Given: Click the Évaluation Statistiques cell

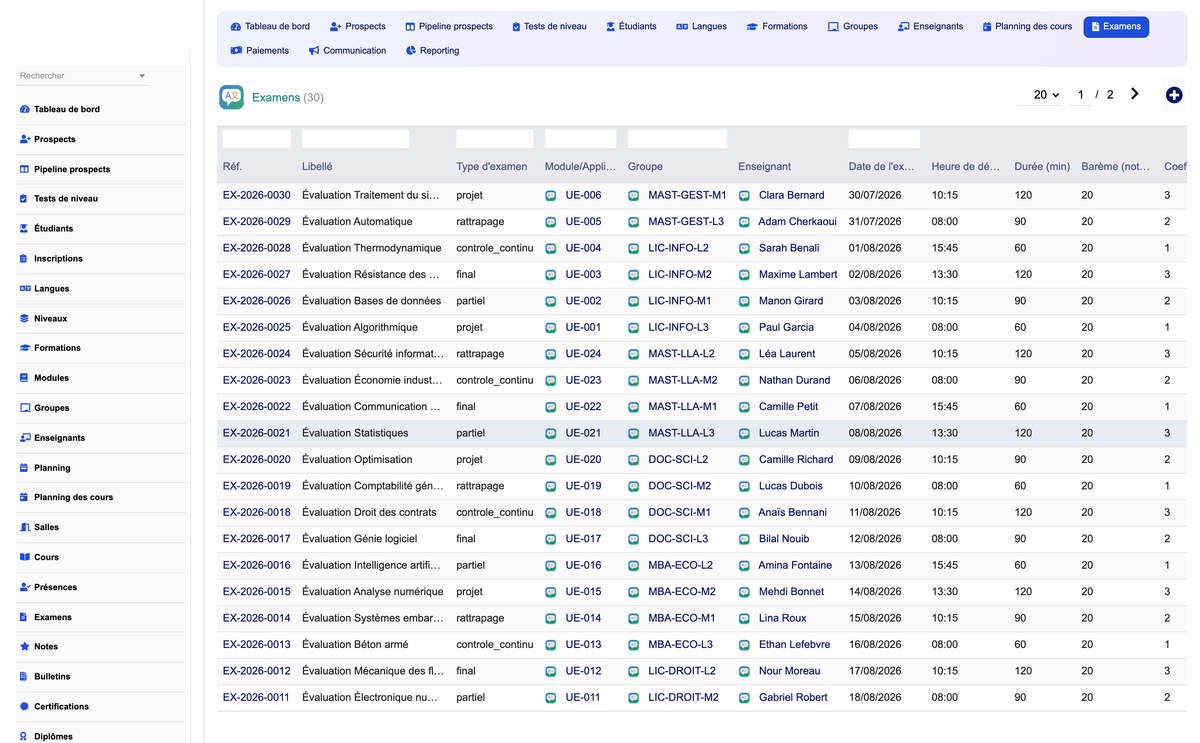Looking at the screenshot, I should 355,433.
